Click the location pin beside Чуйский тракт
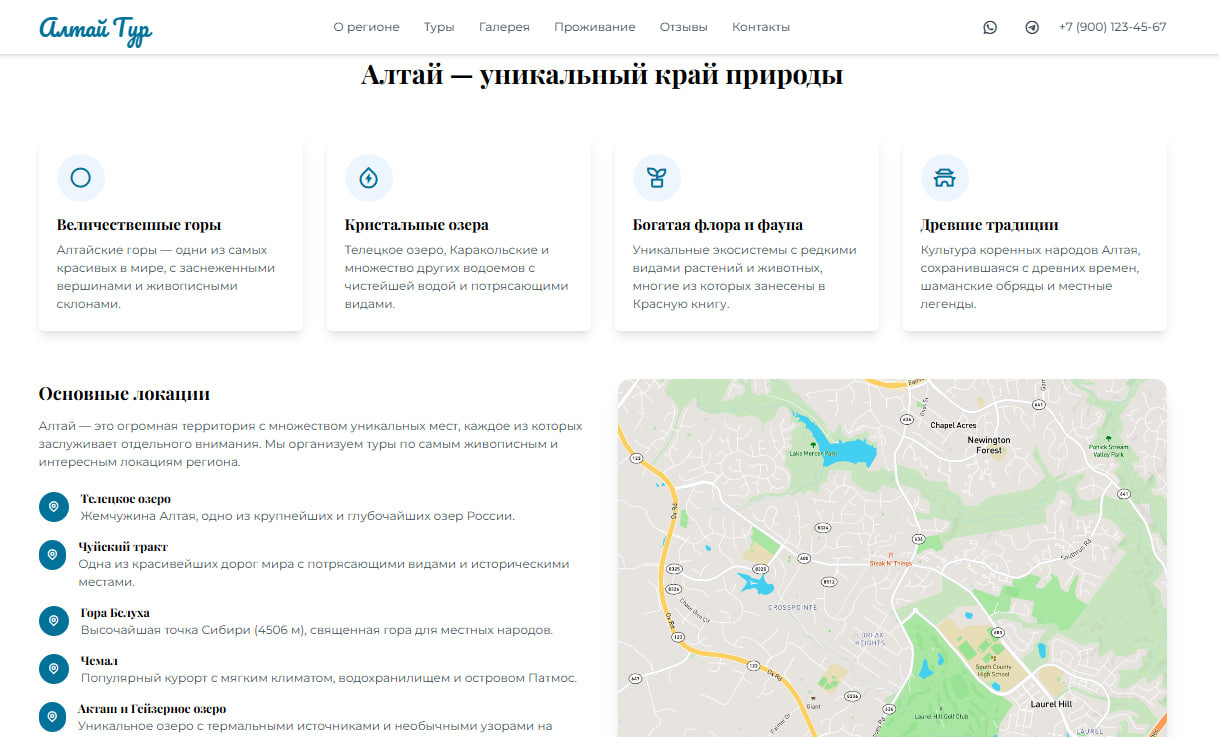Viewport: 1219px width, 737px height. click(x=54, y=555)
